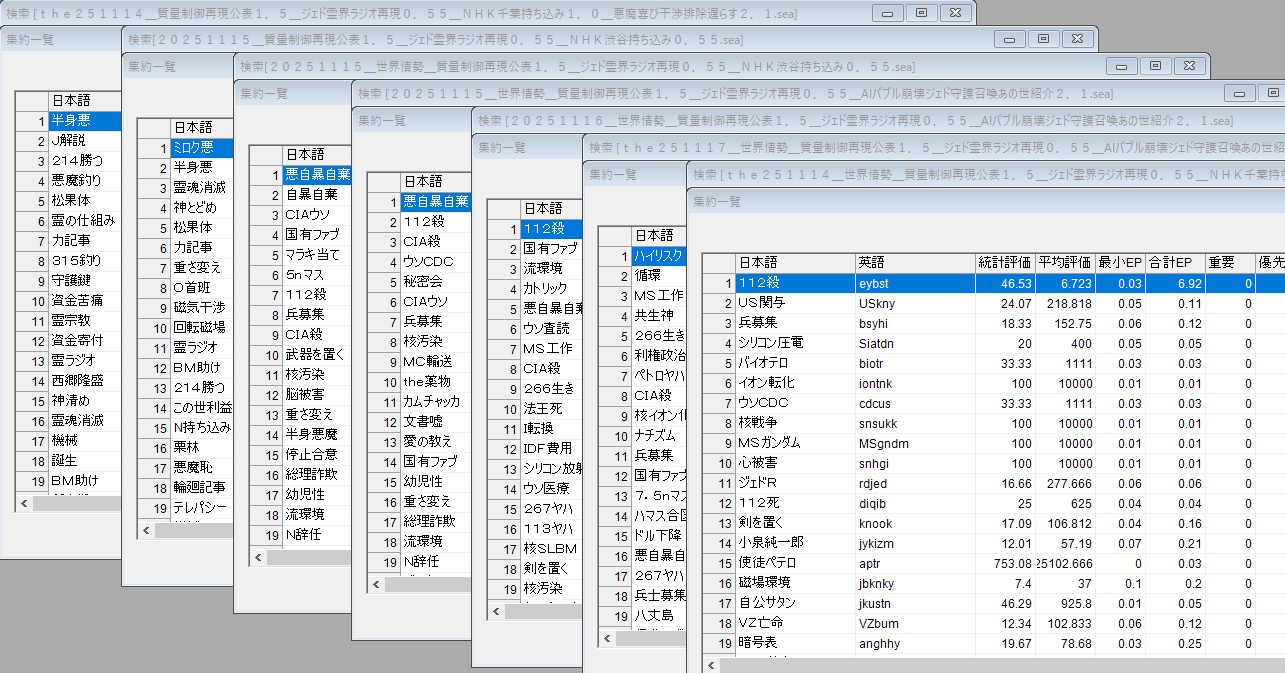Viewport: 1285px width, 673px height.
Task: Minimize the third window from the back
Action: [x=1122, y=66]
